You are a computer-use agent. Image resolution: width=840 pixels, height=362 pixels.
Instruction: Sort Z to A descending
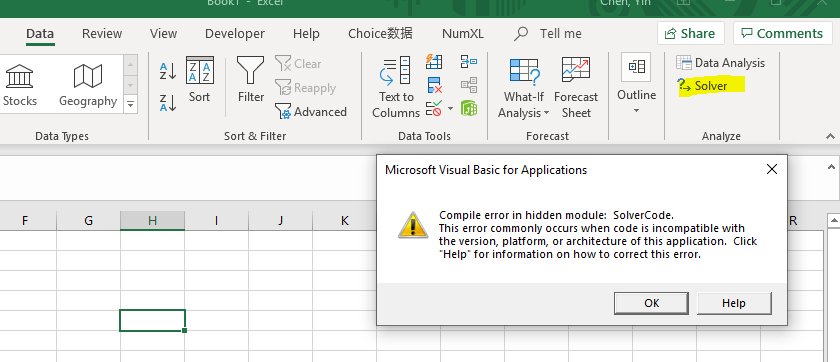click(x=168, y=102)
